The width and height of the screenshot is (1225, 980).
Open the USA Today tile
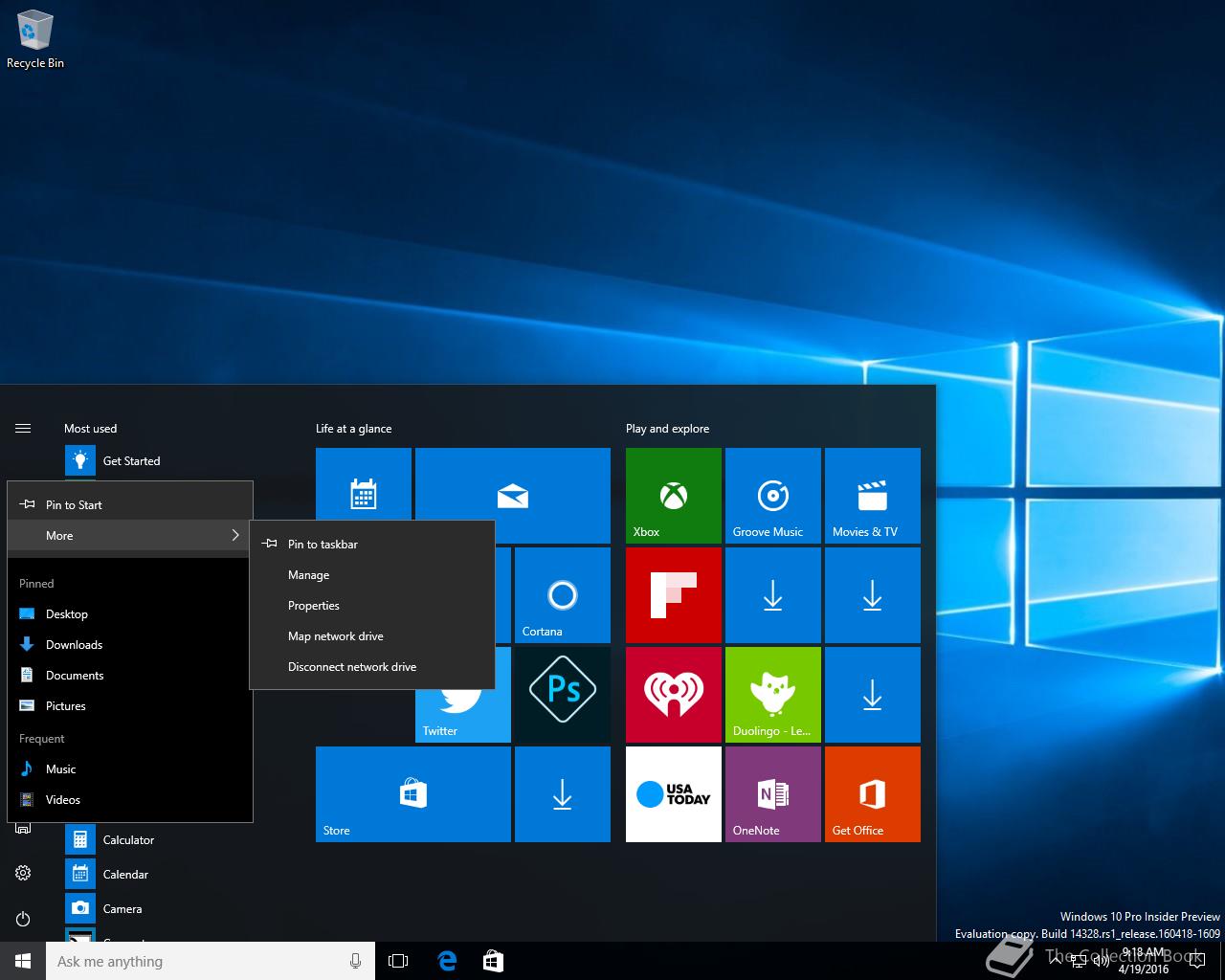674,794
